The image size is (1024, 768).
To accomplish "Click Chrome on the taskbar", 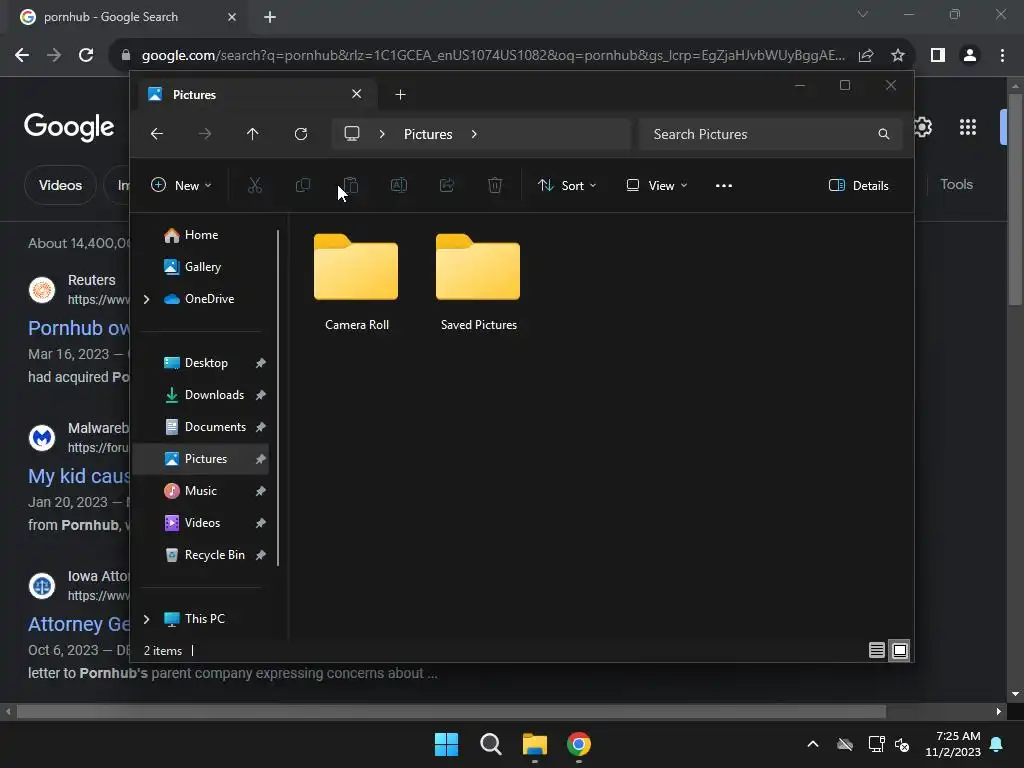I will click(x=579, y=744).
